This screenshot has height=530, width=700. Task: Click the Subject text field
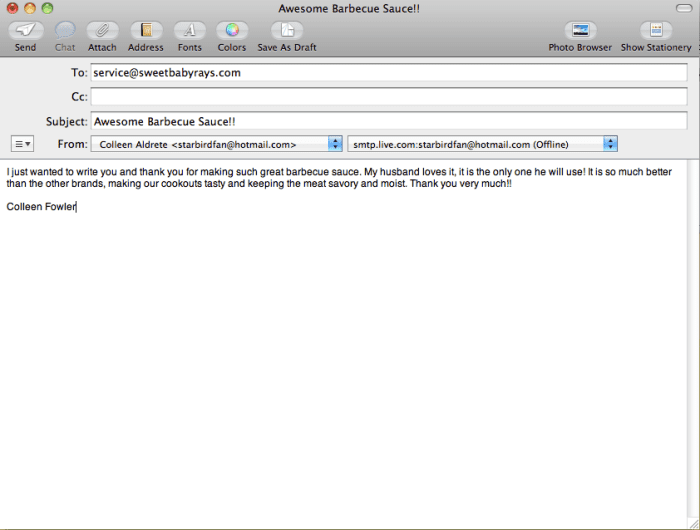pyautogui.click(x=388, y=121)
